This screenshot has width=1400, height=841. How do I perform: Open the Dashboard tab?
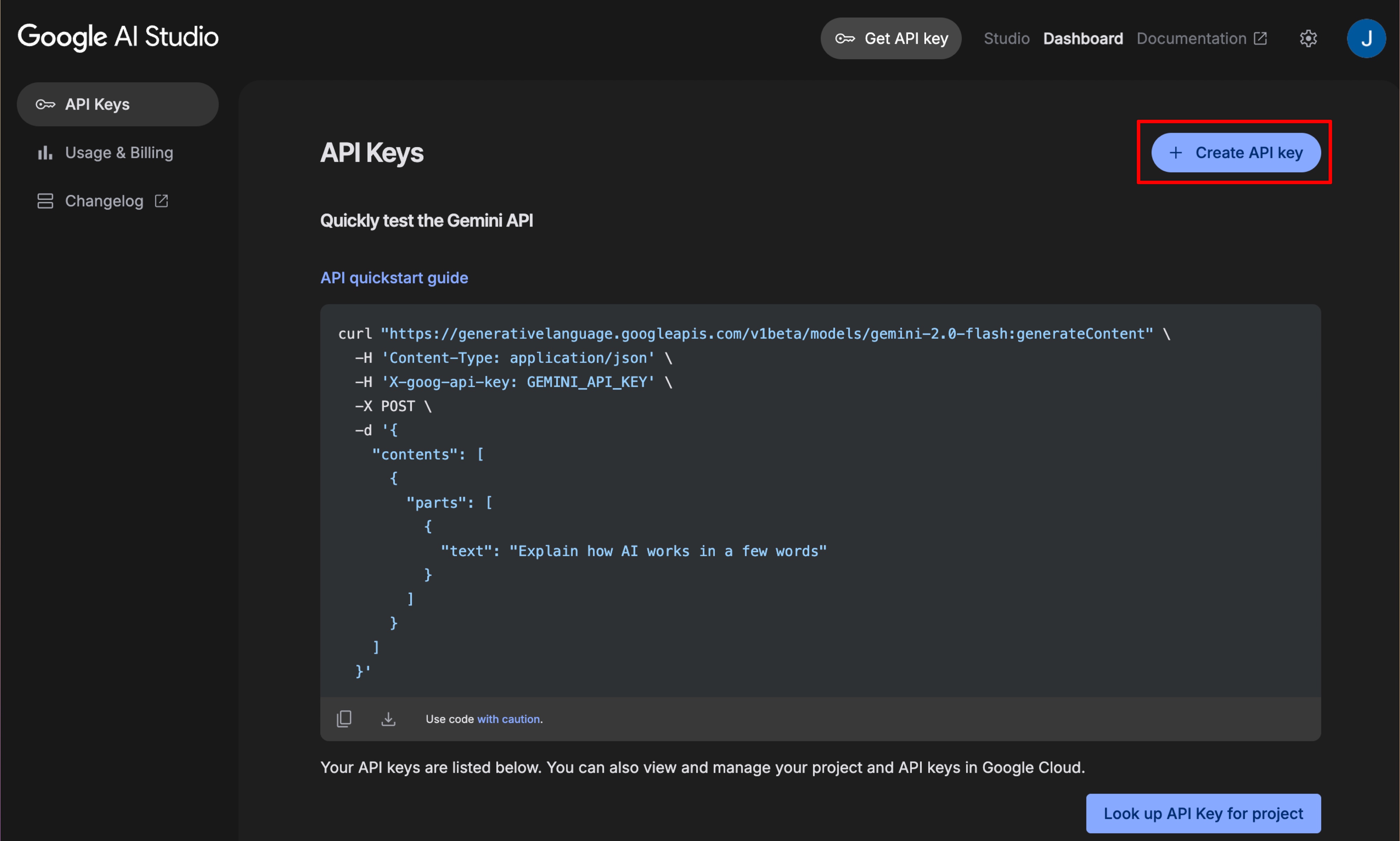tap(1083, 38)
